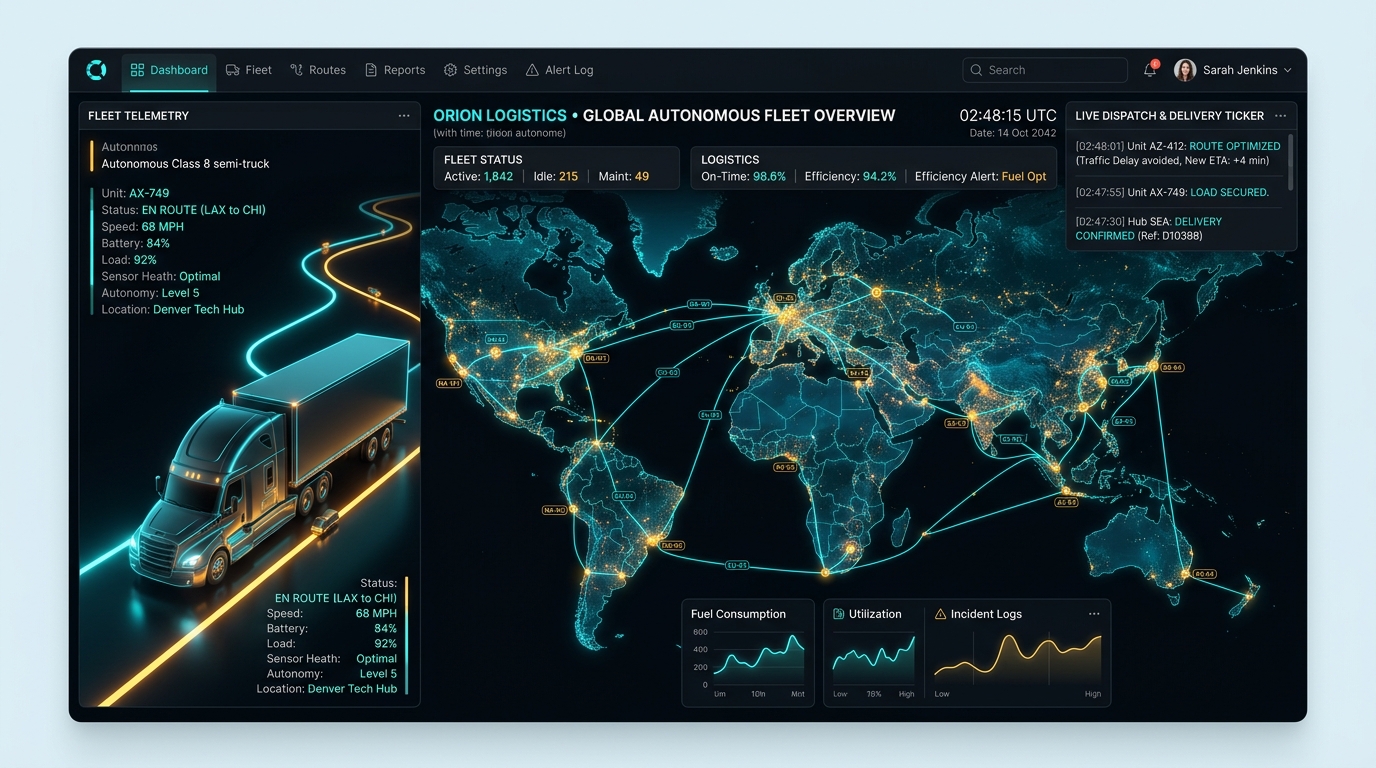Open the Routes tab
This screenshot has height=768, width=1376.
[x=318, y=70]
